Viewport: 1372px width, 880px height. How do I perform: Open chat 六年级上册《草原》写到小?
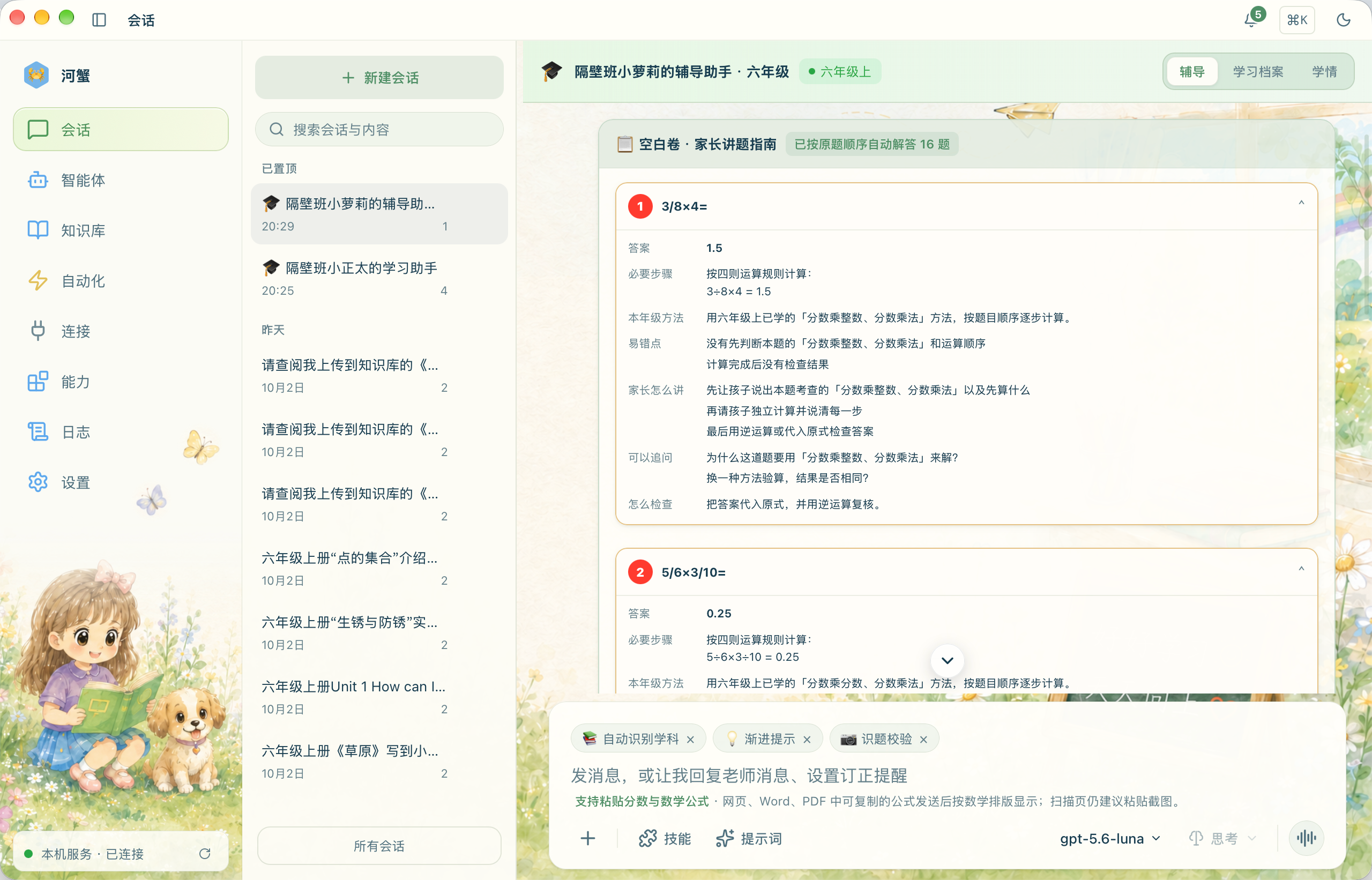pos(379,761)
